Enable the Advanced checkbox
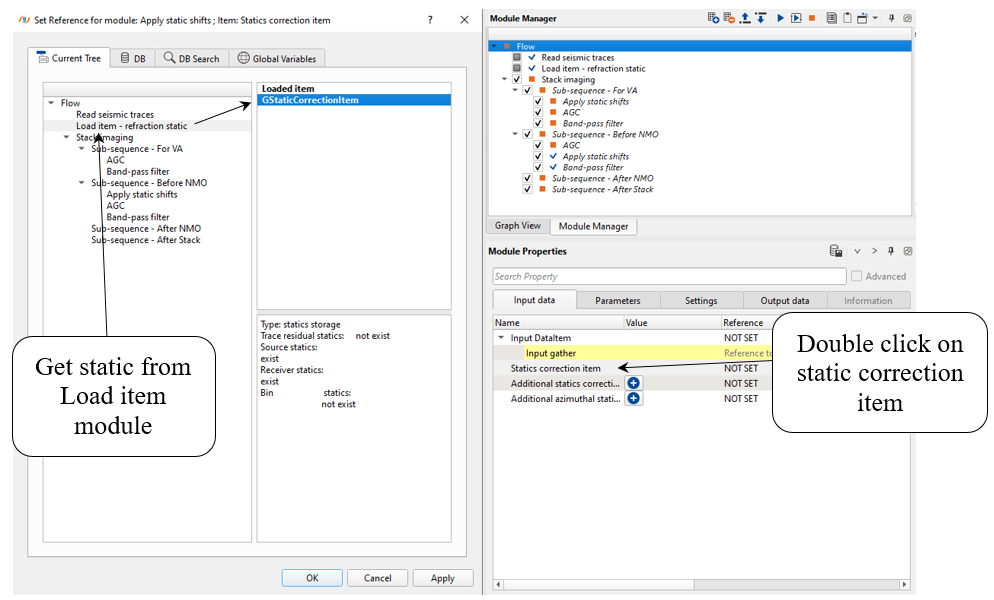This screenshot has height=600, width=994. click(x=856, y=276)
